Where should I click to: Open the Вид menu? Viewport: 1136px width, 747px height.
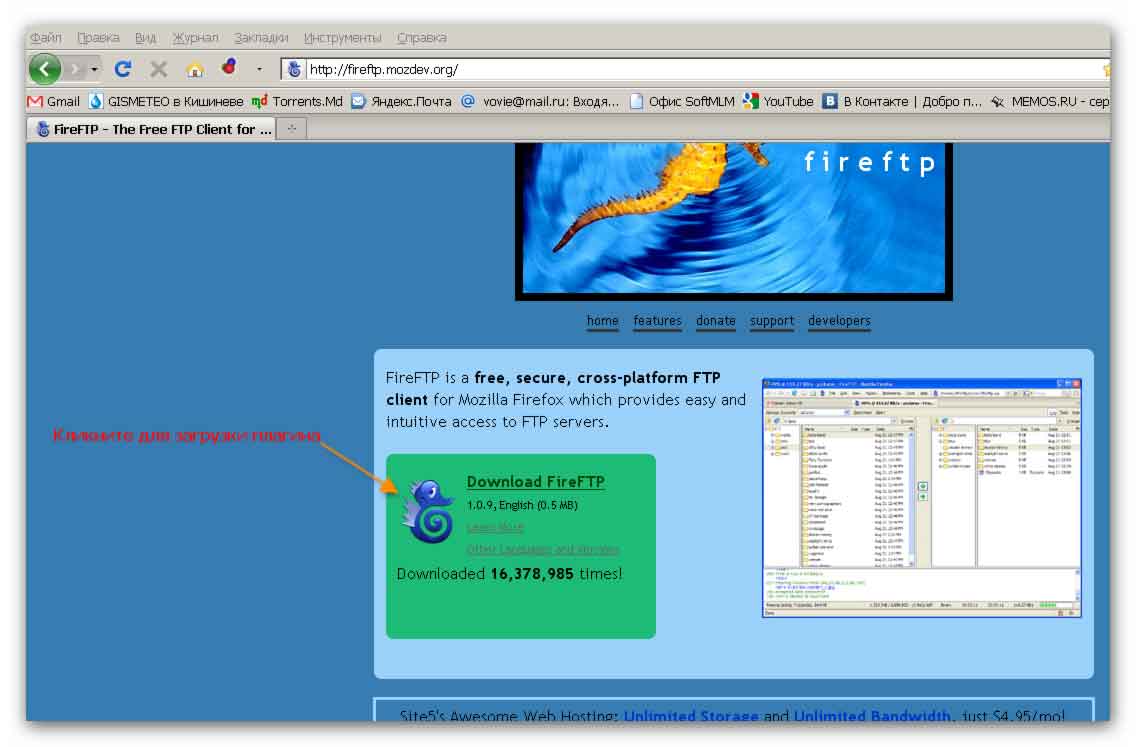tap(145, 38)
